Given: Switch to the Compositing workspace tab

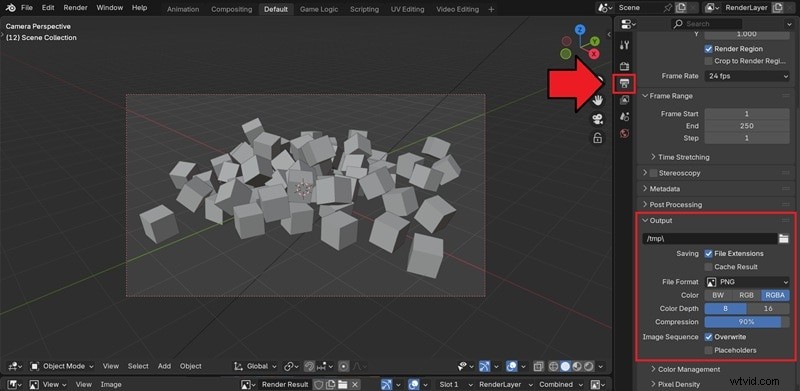Looking at the screenshot, I should pos(232,9).
